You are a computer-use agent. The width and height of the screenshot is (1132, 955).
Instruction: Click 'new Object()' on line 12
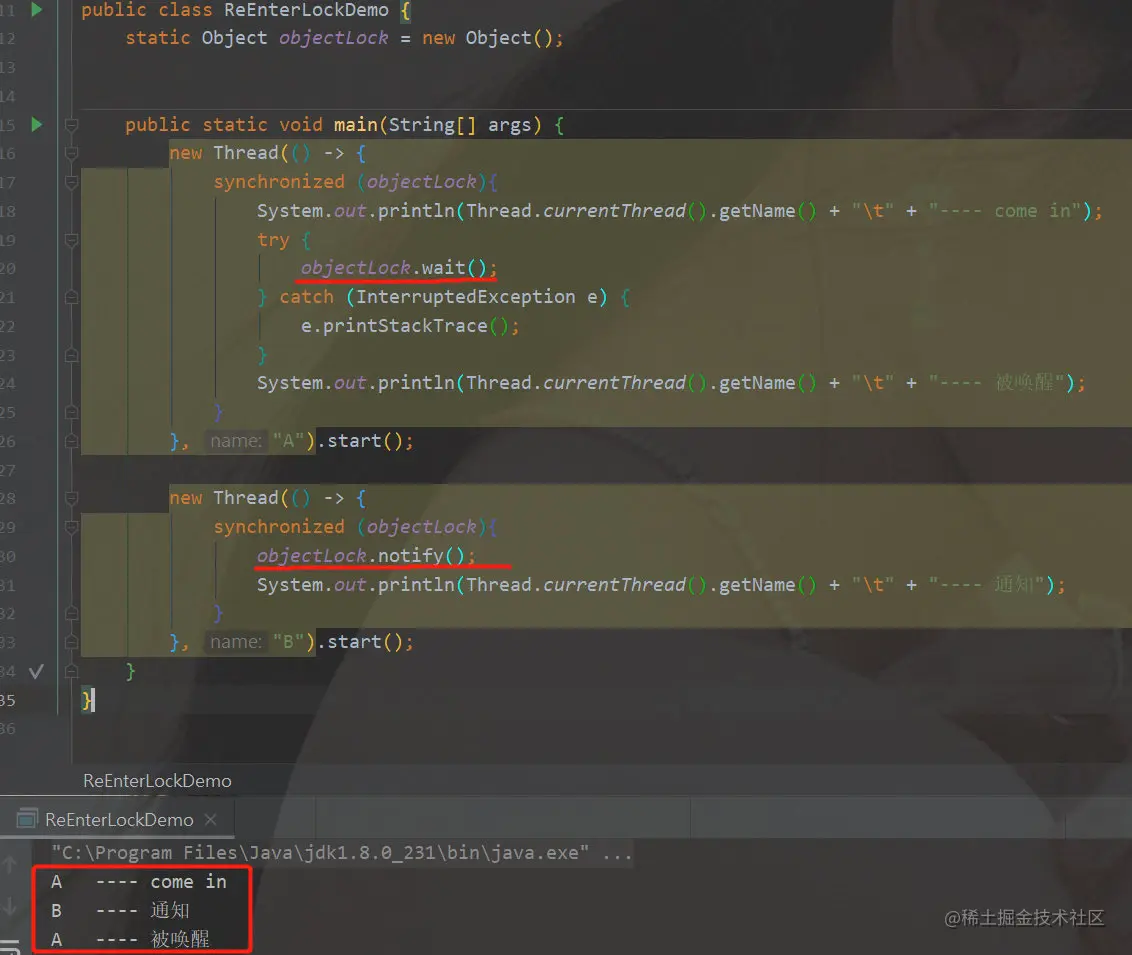pos(487,38)
